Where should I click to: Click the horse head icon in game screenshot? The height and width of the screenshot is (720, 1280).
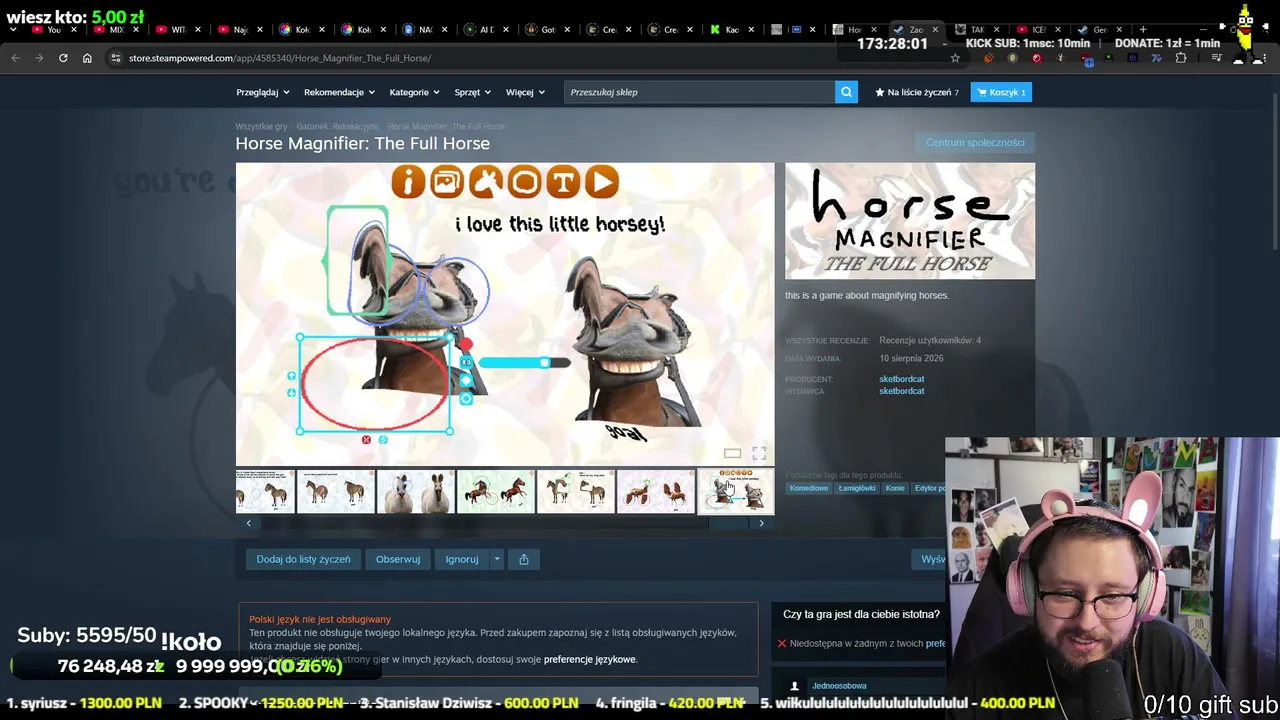[x=485, y=182]
